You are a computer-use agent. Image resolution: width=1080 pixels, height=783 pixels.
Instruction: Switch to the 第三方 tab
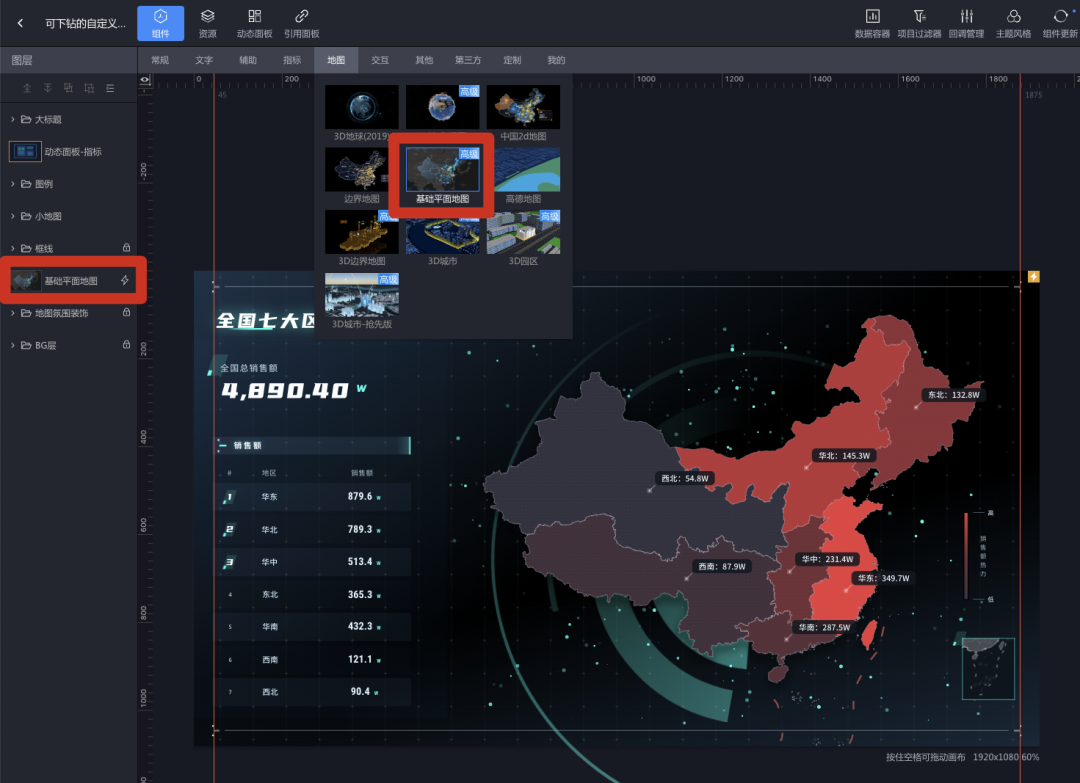point(468,59)
